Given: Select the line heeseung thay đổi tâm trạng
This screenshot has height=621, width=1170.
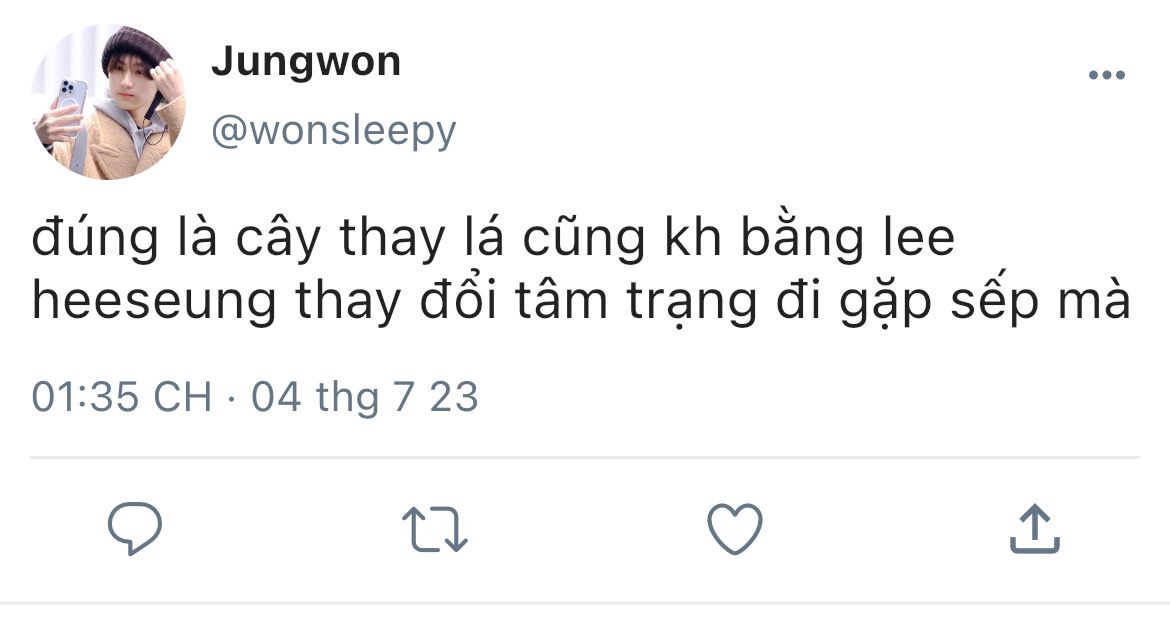Looking at the screenshot, I should pyautogui.click(x=581, y=302).
